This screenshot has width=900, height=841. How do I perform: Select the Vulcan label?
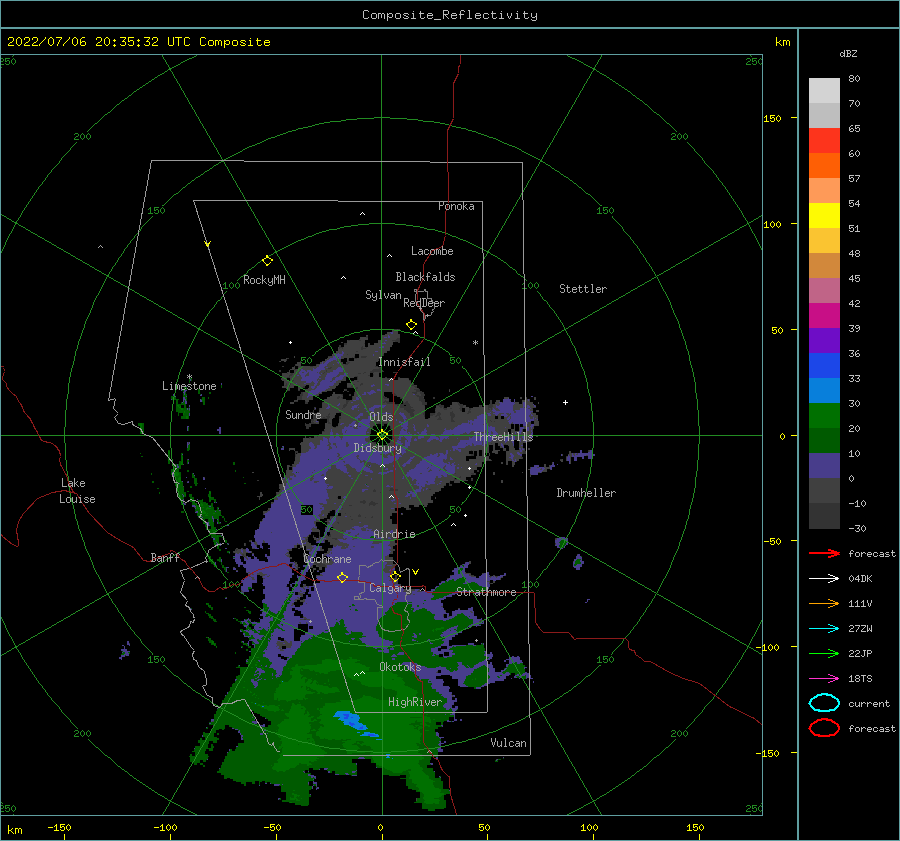508,743
